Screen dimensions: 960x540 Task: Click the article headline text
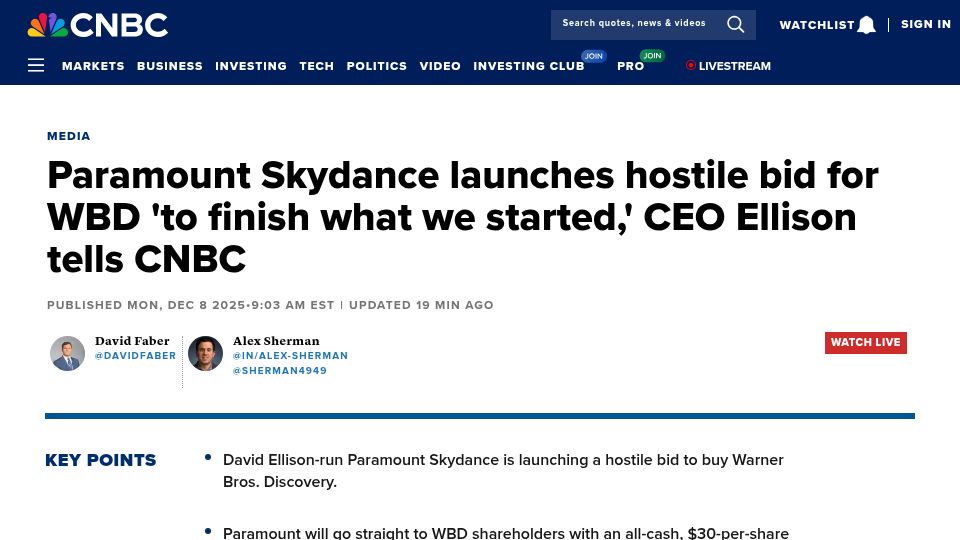[463, 217]
